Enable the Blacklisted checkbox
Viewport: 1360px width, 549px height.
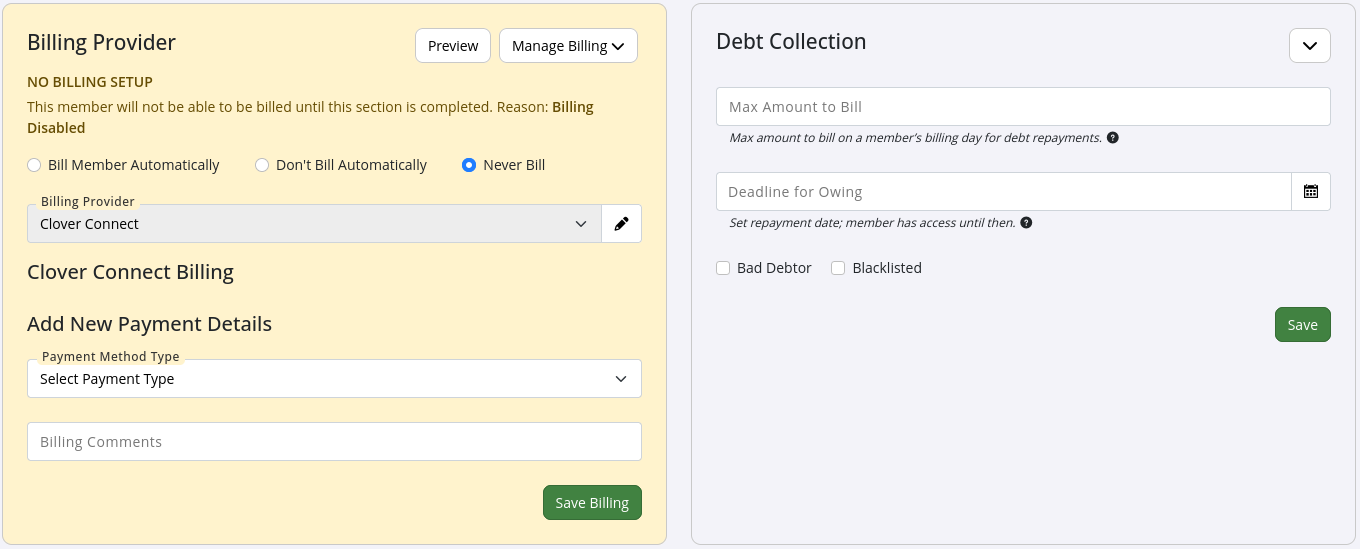coord(838,268)
